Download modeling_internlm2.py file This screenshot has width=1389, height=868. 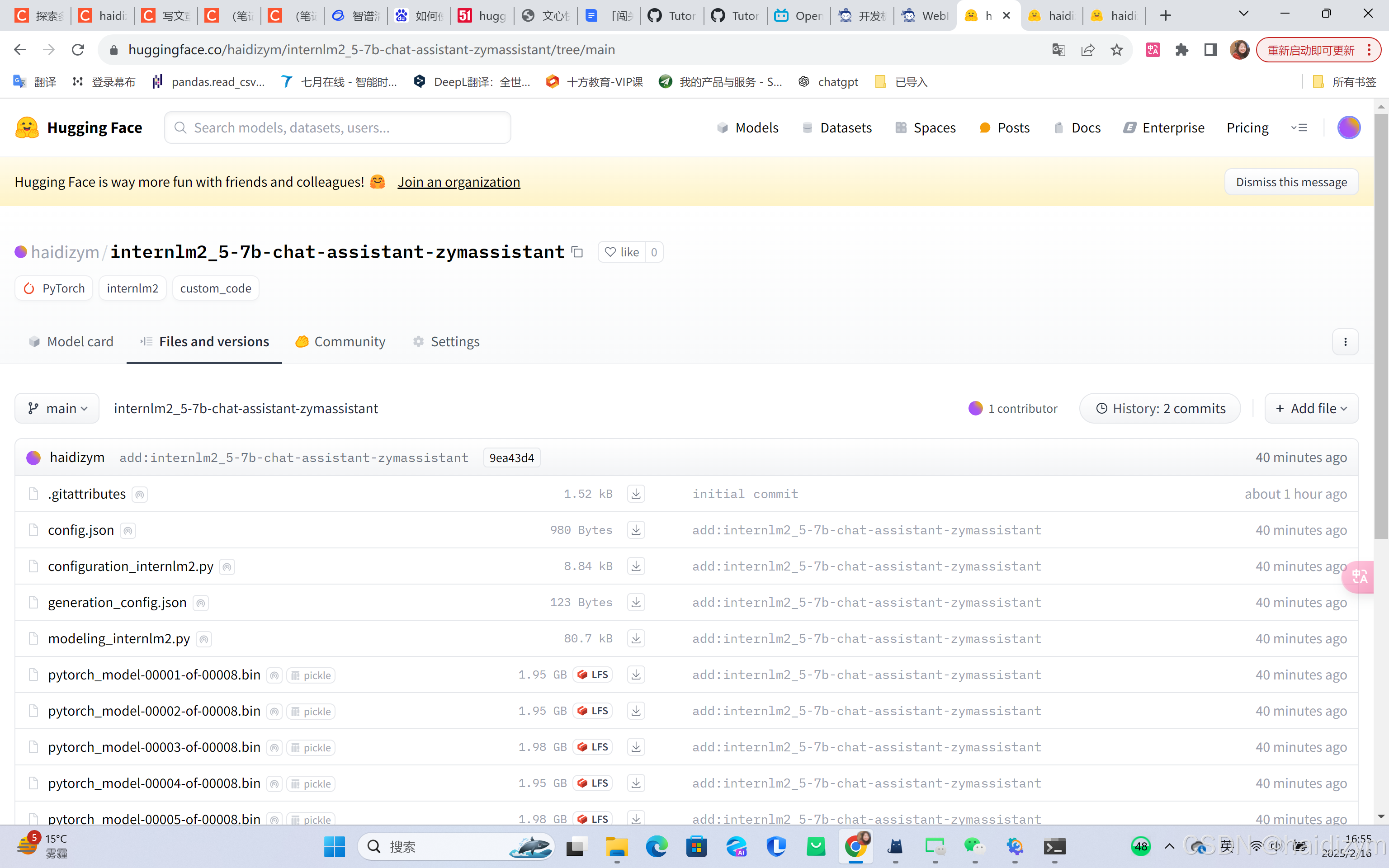click(636, 638)
